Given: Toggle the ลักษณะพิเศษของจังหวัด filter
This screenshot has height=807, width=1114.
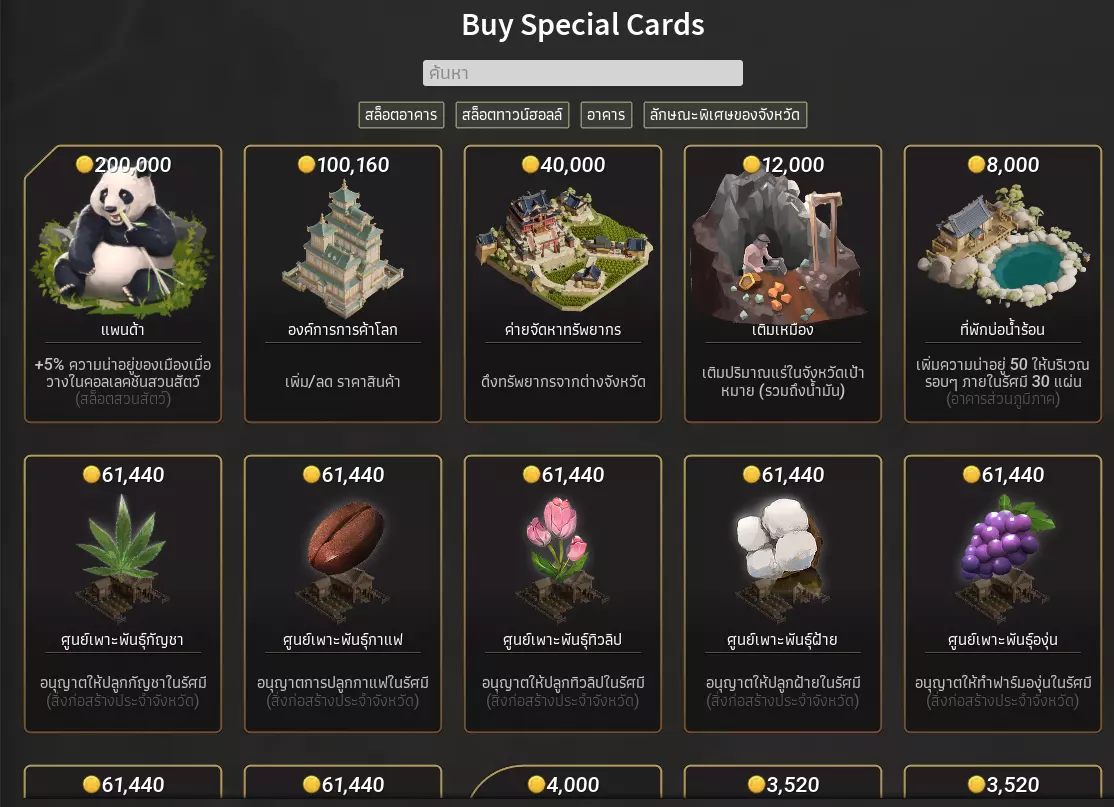Looking at the screenshot, I should point(725,115).
